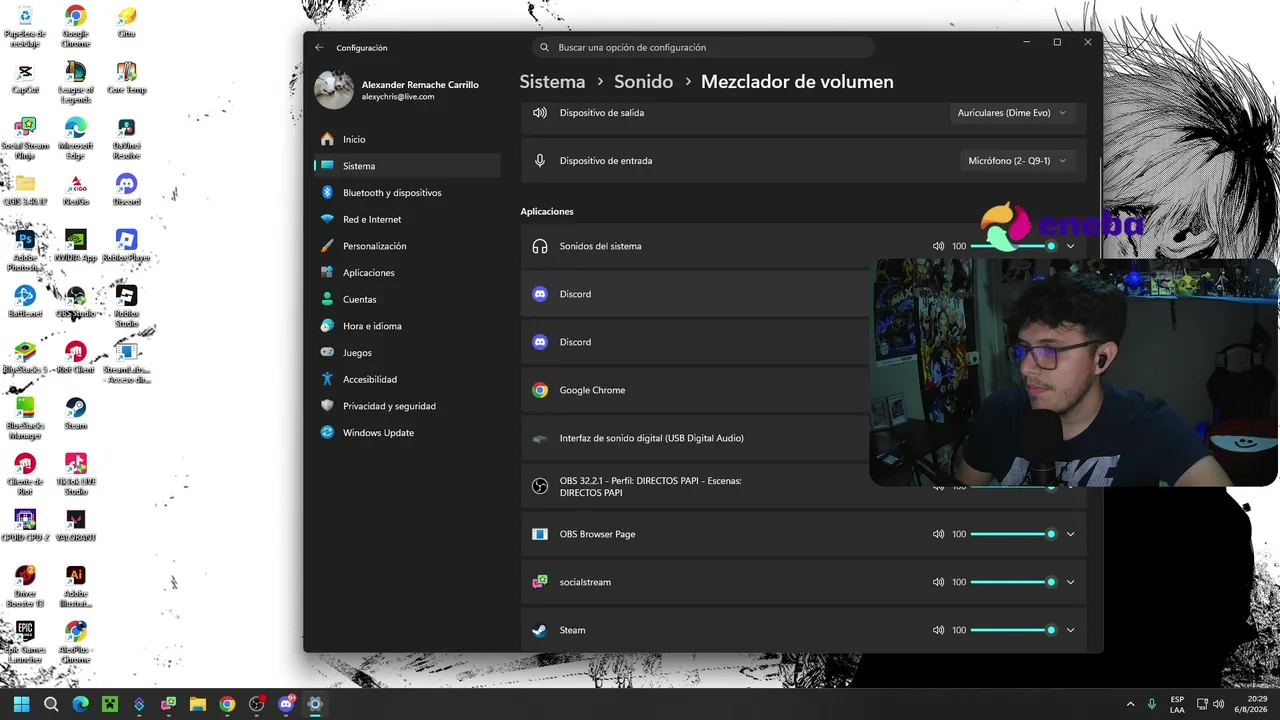
Task: Select the League of Legends desktop icon
Action: tap(75, 83)
